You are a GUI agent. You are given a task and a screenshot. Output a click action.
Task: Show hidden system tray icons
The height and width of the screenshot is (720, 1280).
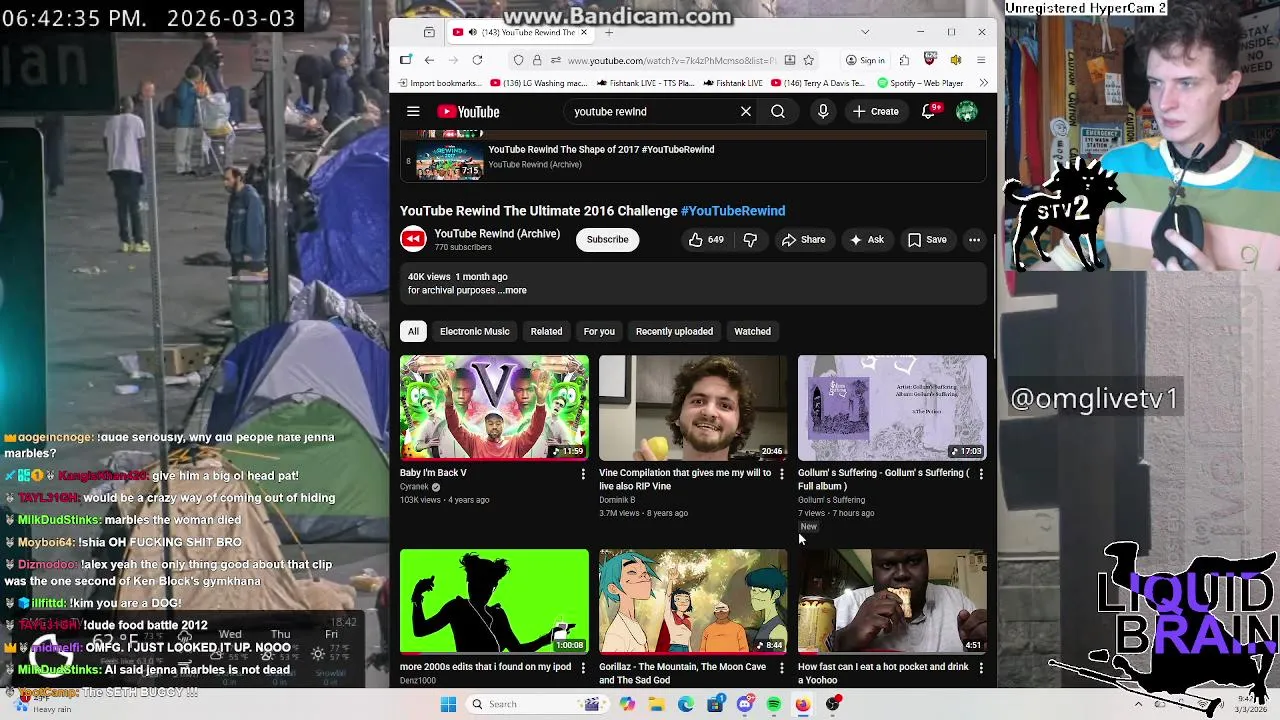click(1138, 704)
